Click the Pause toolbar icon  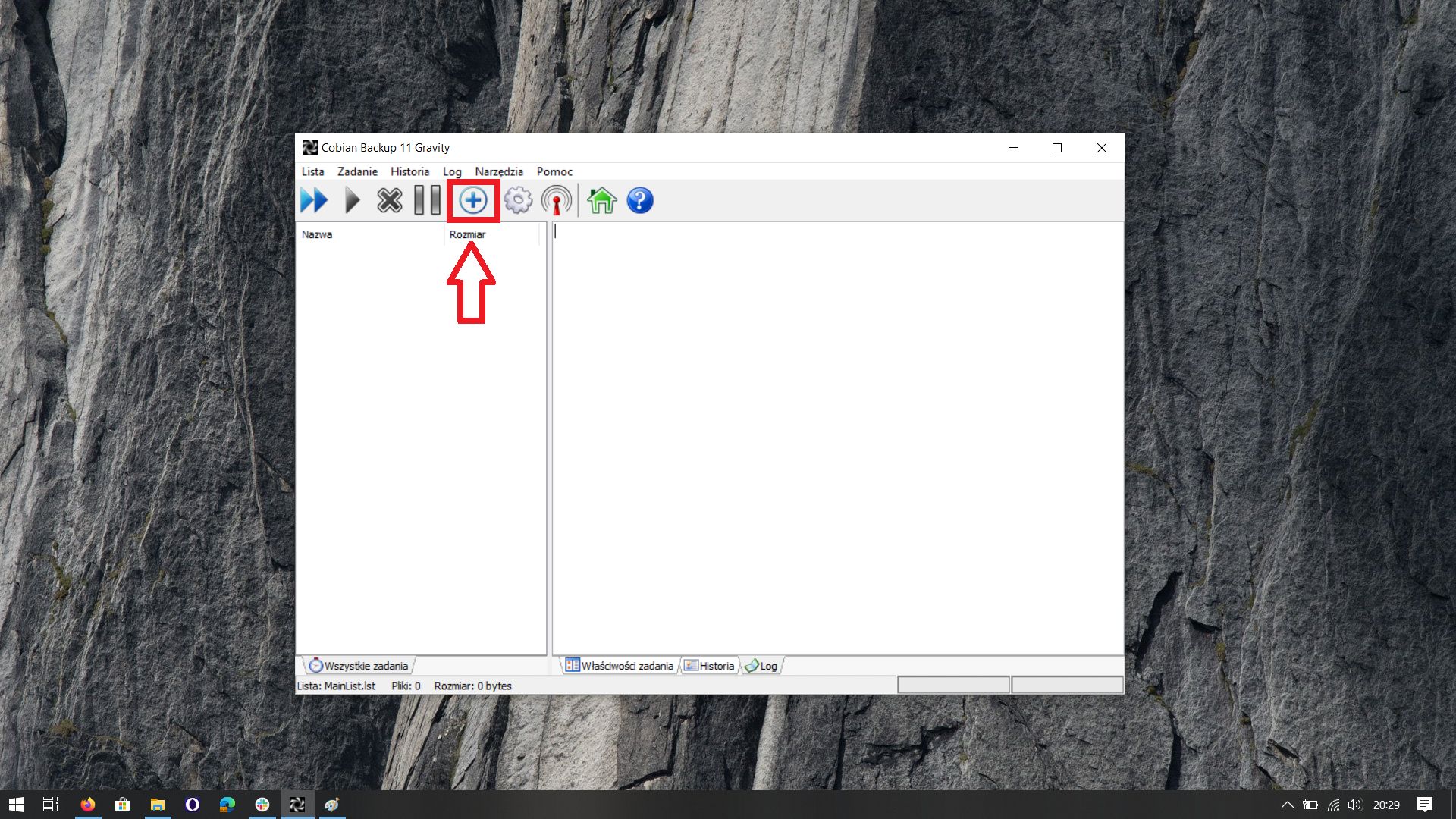(427, 201)
